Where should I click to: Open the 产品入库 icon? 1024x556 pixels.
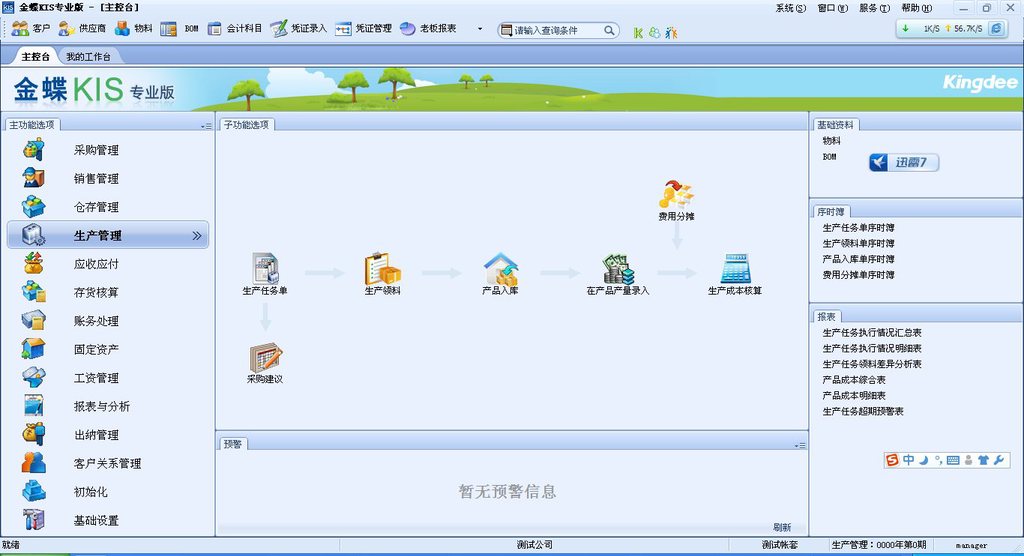click(x=500, y=269)
